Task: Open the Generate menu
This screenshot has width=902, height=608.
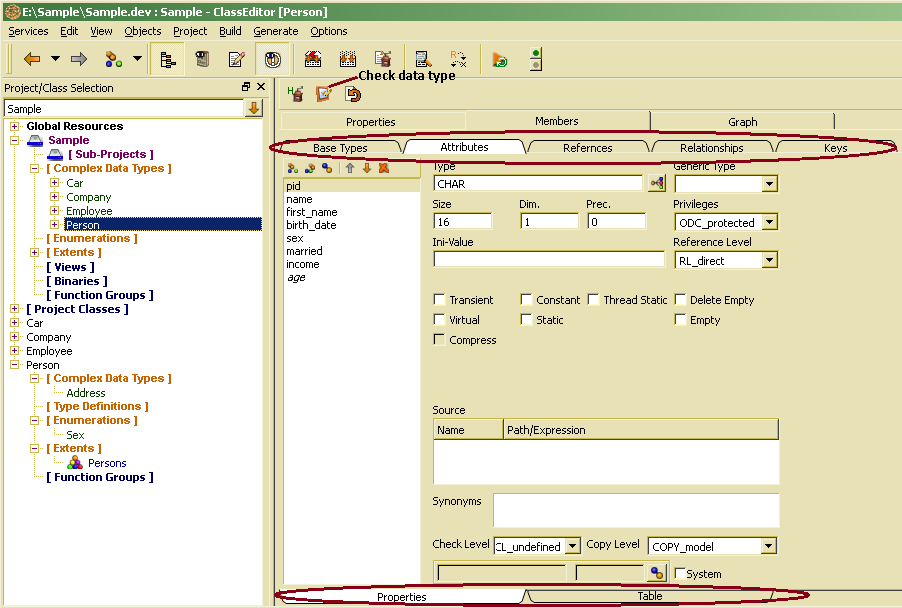Action: coord(275,31)
